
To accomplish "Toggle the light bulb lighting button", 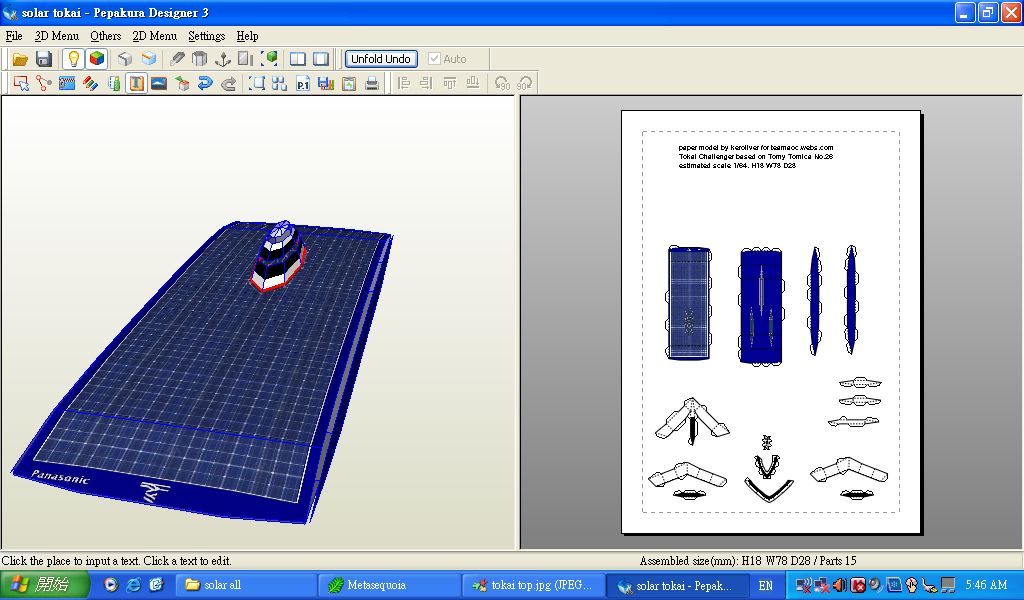I will coord(73,59).
